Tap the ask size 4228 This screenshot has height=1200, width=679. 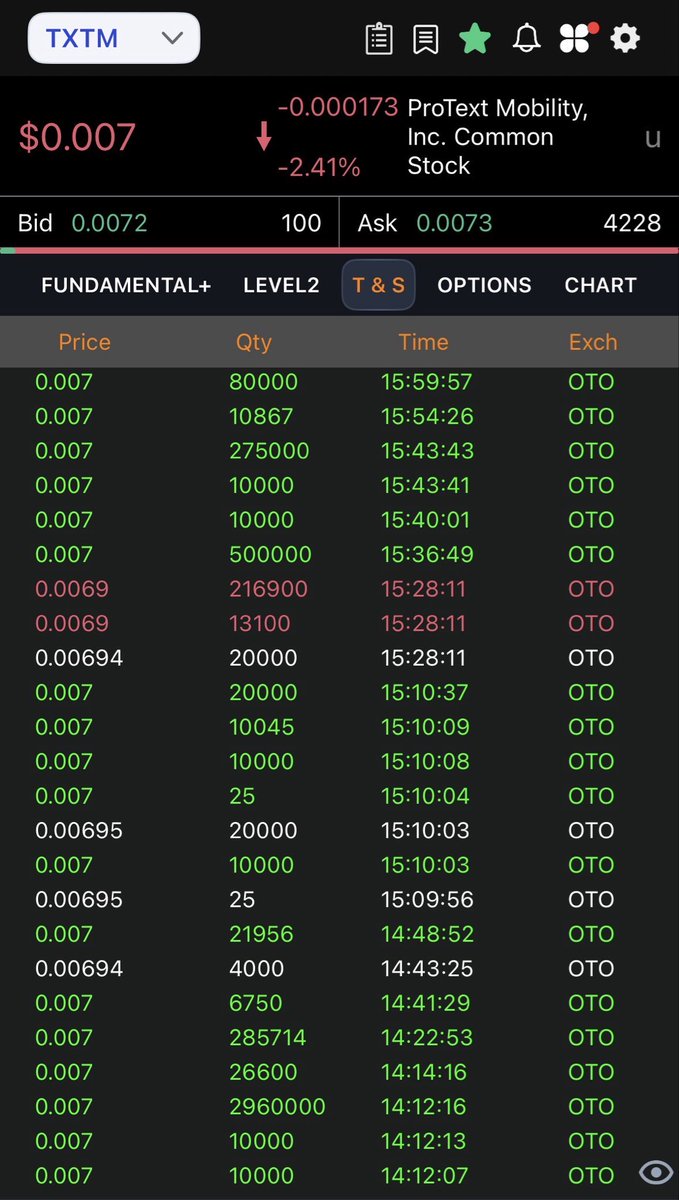(632, 223)
